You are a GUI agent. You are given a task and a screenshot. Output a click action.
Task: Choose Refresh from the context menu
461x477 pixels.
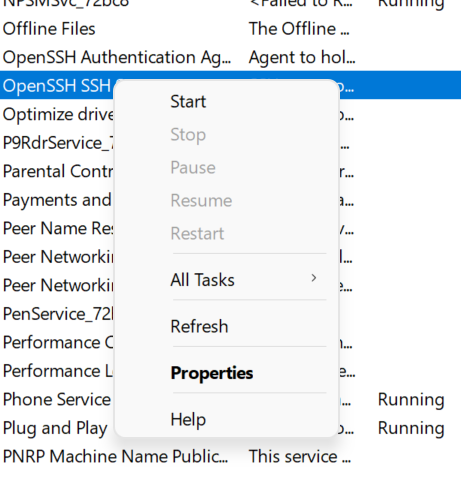tap(199, 326)
